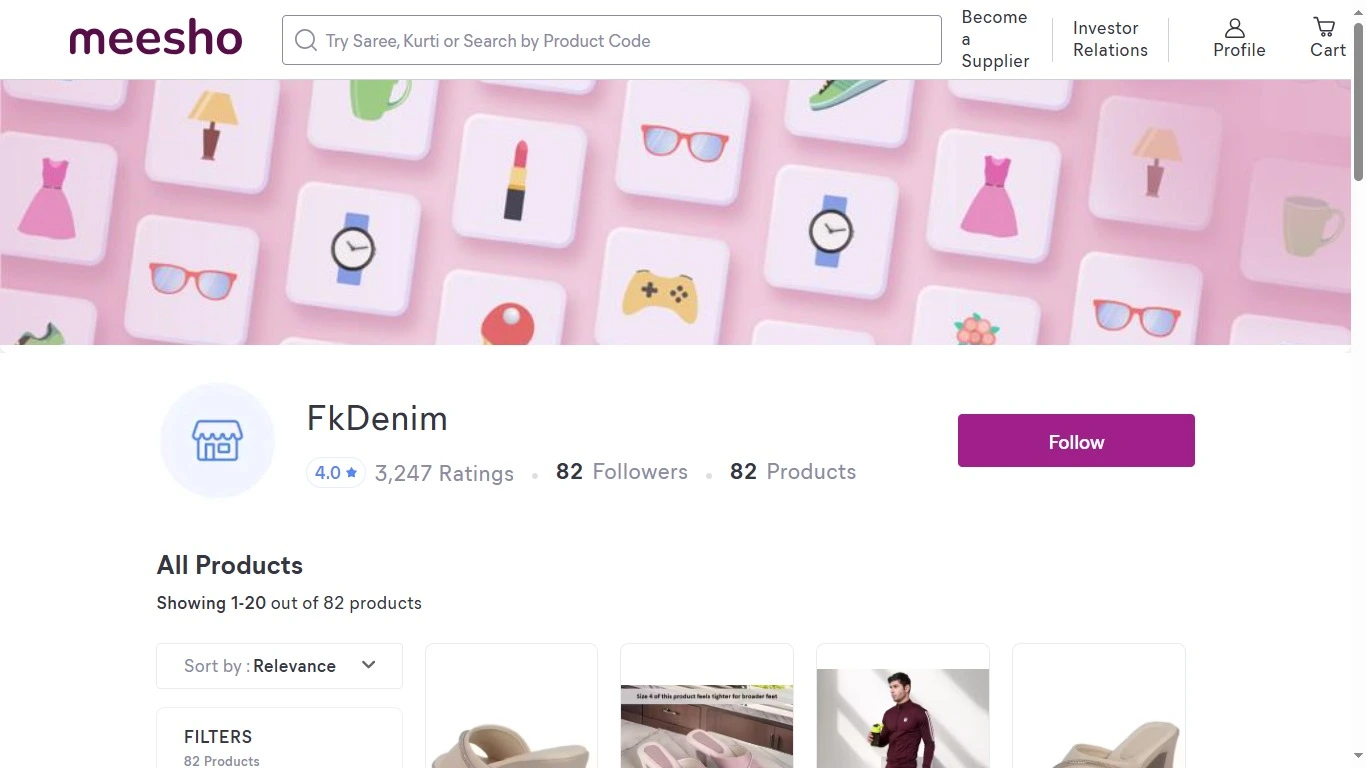
Task: Click the 82 Followers count
Action: [x=622, y=472]
